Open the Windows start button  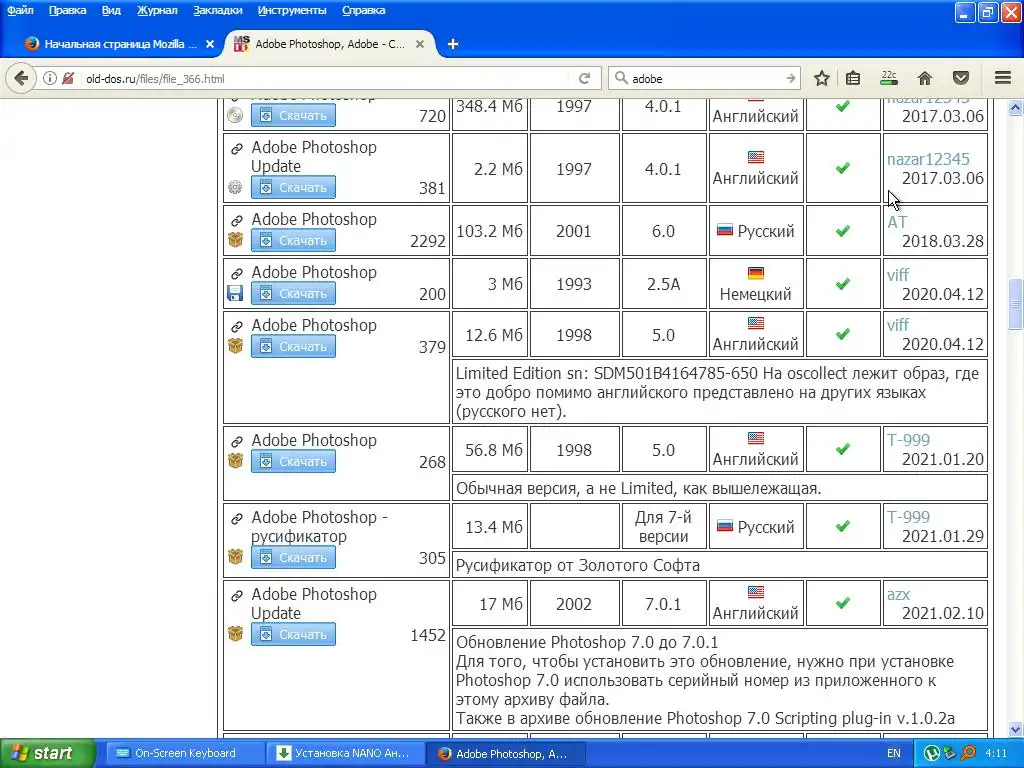coord(48,753)
